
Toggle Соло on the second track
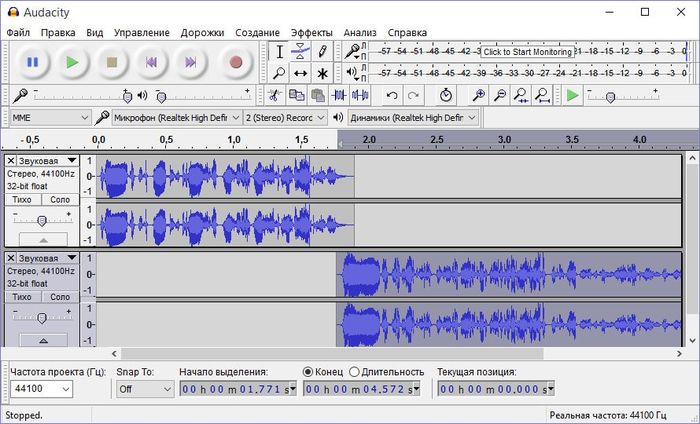coord(60,297)
